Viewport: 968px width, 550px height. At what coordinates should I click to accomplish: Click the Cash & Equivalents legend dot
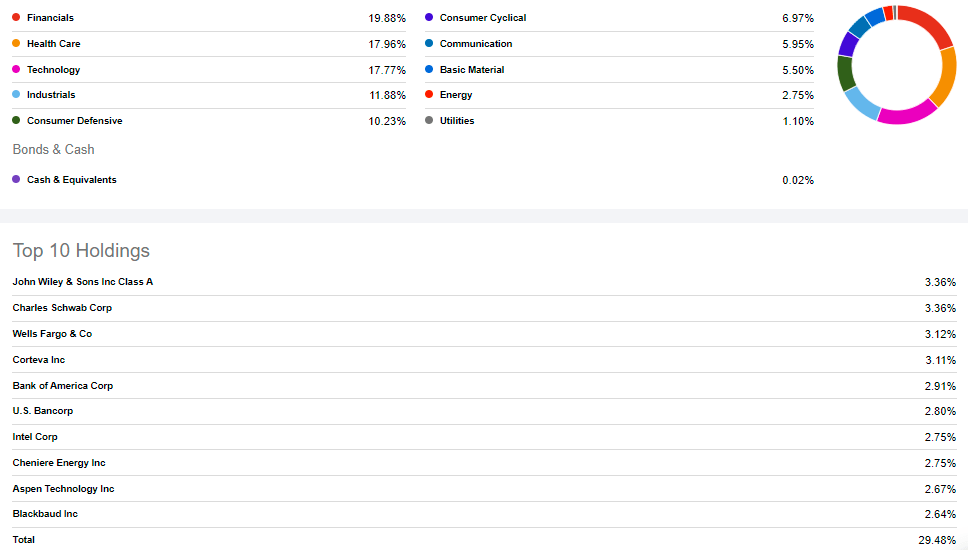pyautogui.click(x=16, y=179)
